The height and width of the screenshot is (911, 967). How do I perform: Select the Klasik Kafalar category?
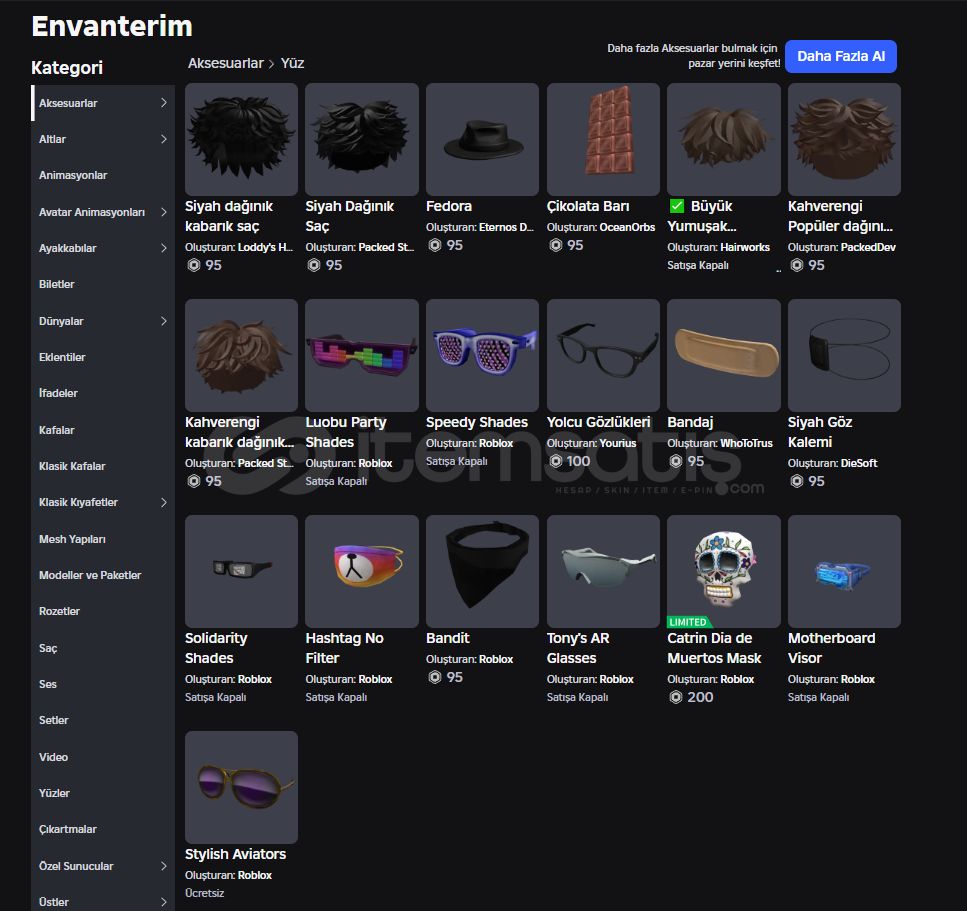tap(103, 466)
